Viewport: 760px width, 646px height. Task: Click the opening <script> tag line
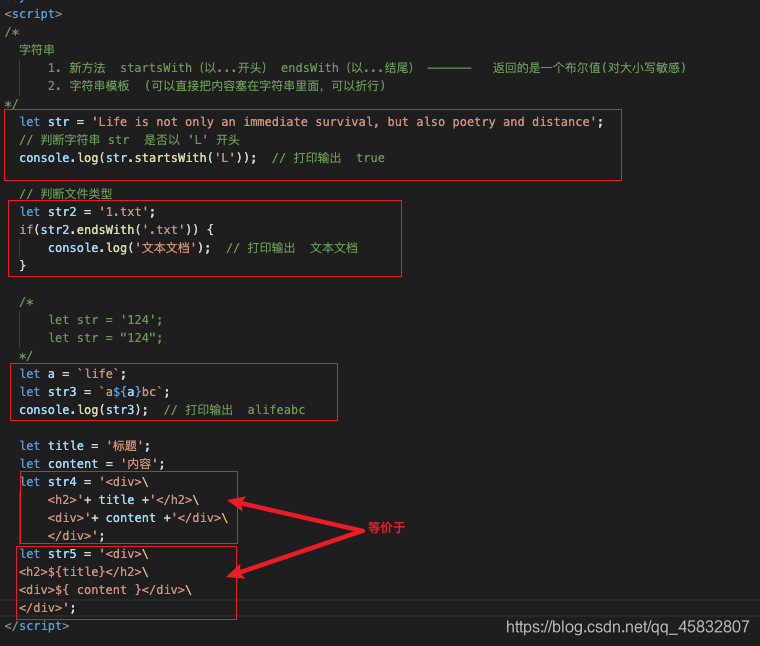coord(33,14)
